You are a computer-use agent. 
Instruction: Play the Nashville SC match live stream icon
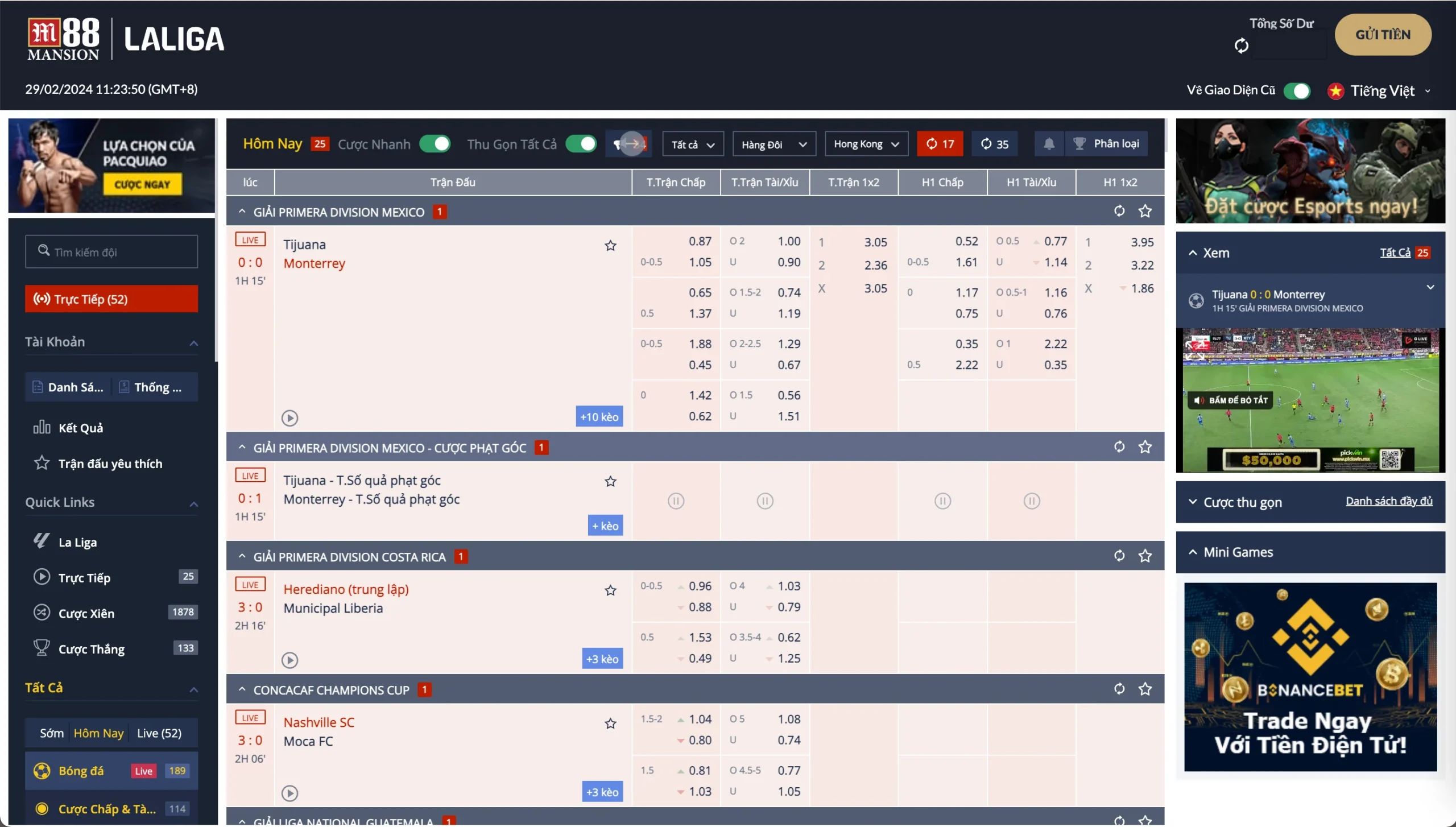click(289, 793)
